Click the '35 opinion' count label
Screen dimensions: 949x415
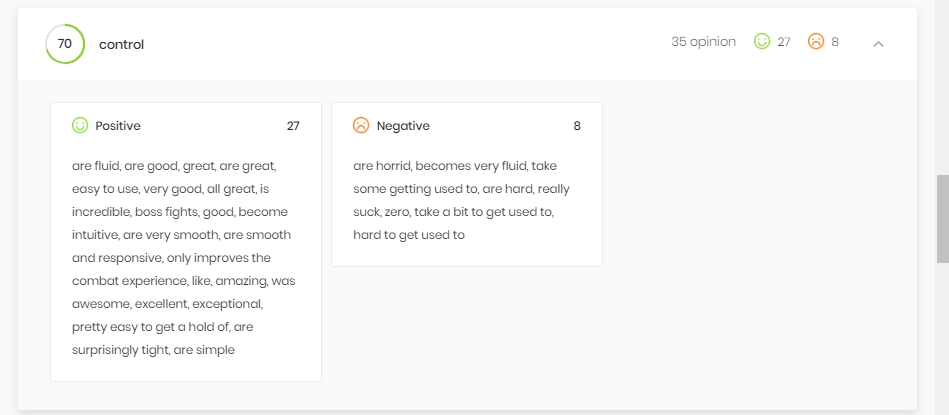click(703, 42)
